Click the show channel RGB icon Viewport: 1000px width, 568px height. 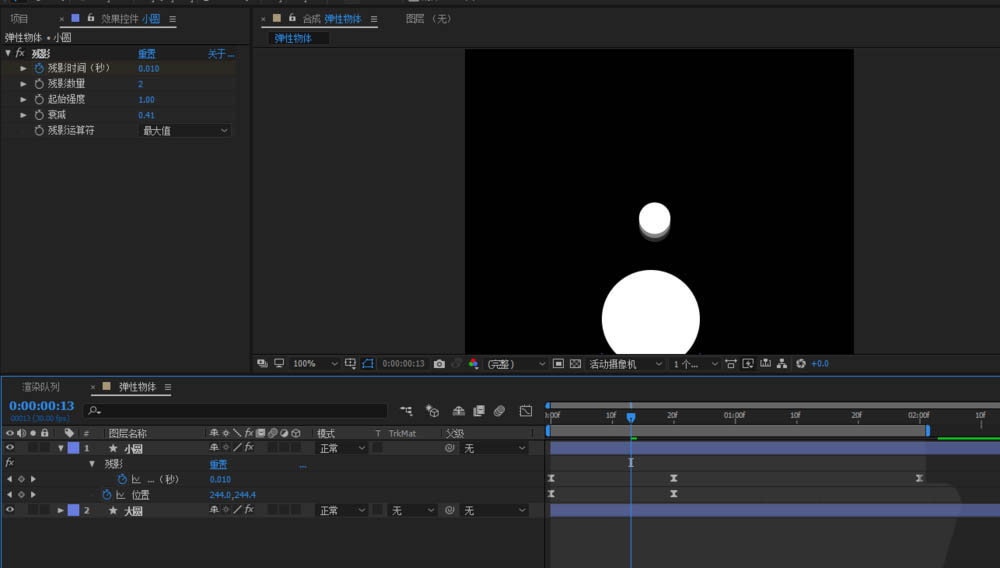pyautogui.click(x=473, y=364)
